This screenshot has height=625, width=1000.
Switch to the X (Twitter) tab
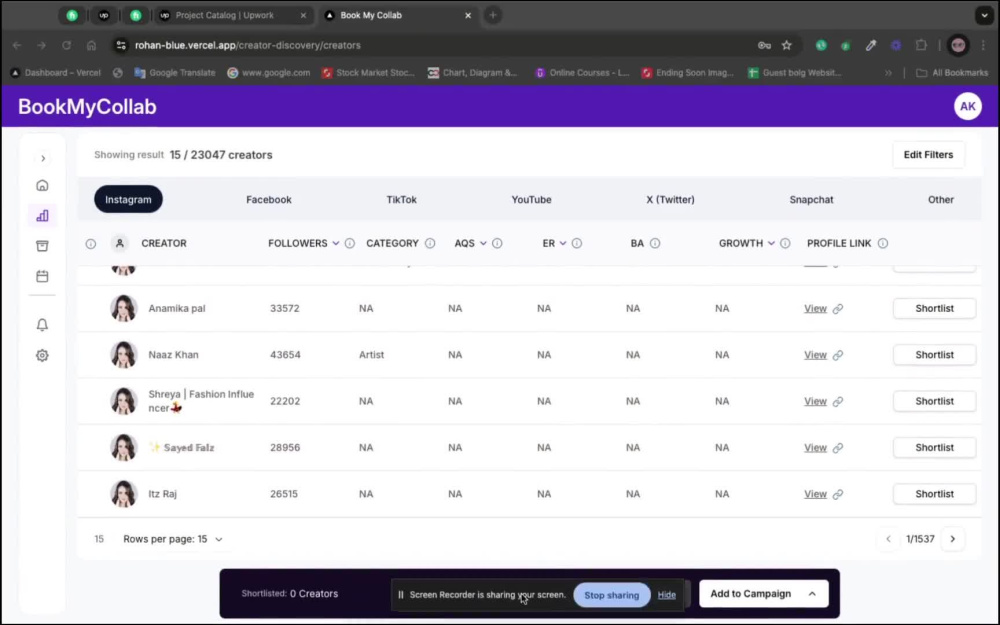click(670, 200)
